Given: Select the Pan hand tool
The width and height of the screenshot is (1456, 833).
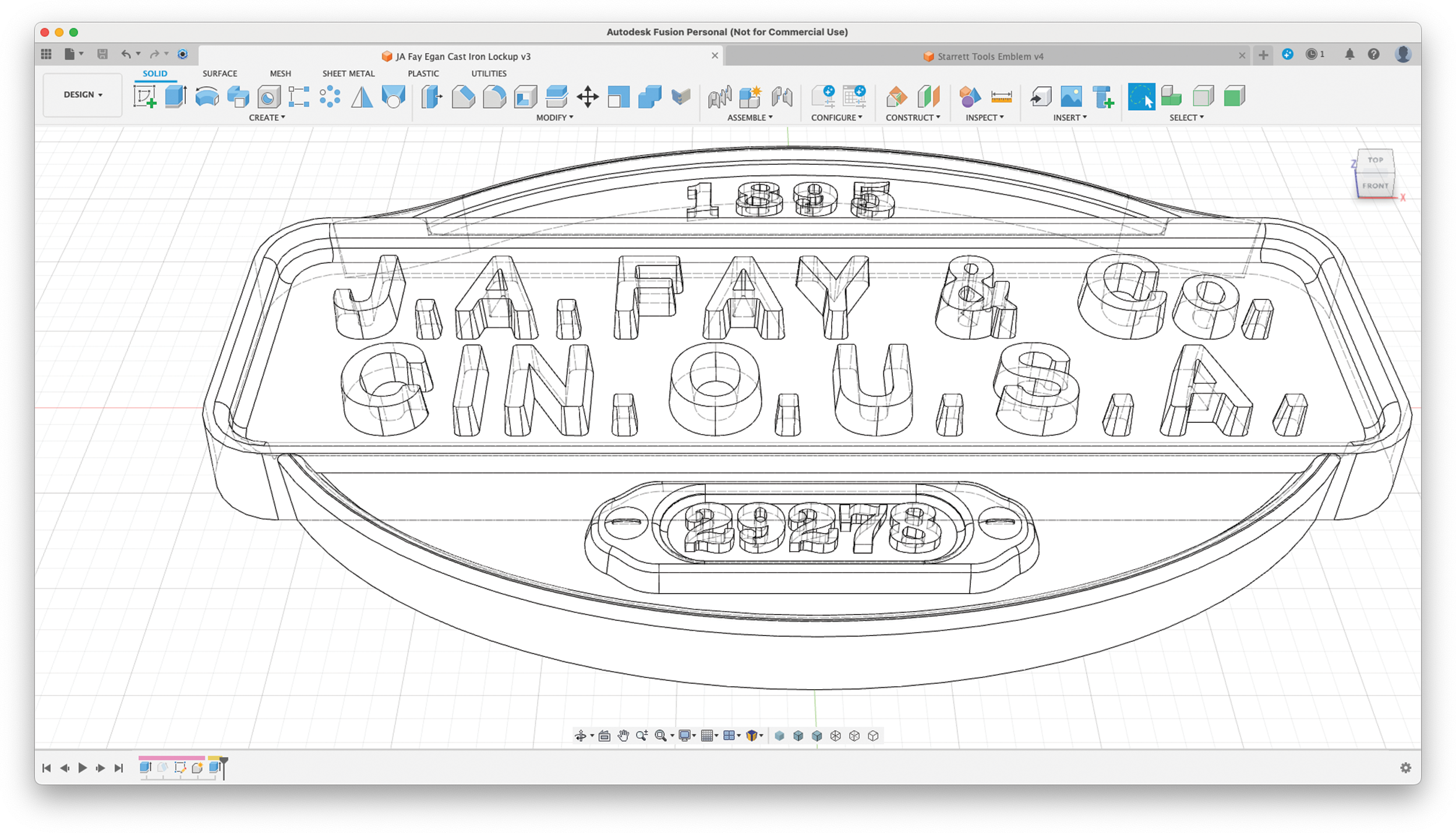Looking at the screenshot, I should pos(623,736).
